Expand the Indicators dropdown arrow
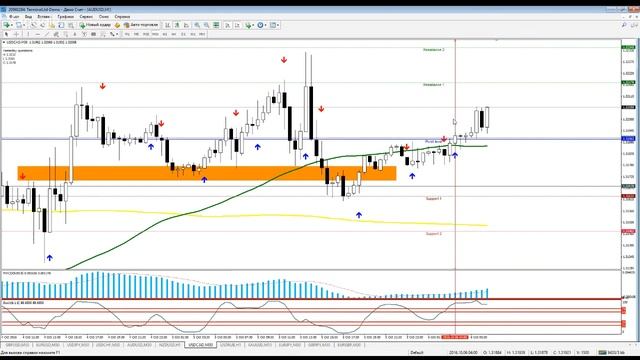The width and height of the screenshot is (640, 360). 253,25
